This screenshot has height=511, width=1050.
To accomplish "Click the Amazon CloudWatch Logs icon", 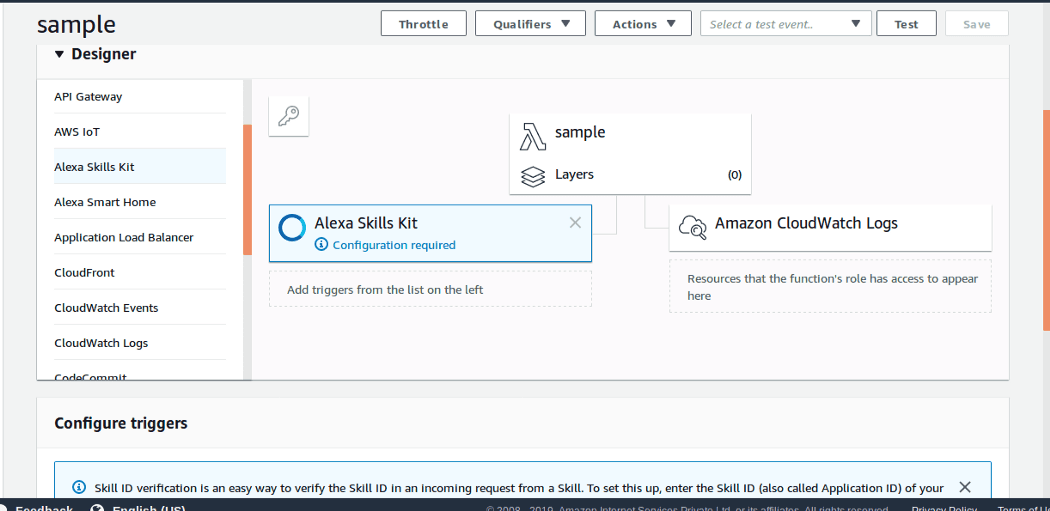I will [692, 227].
